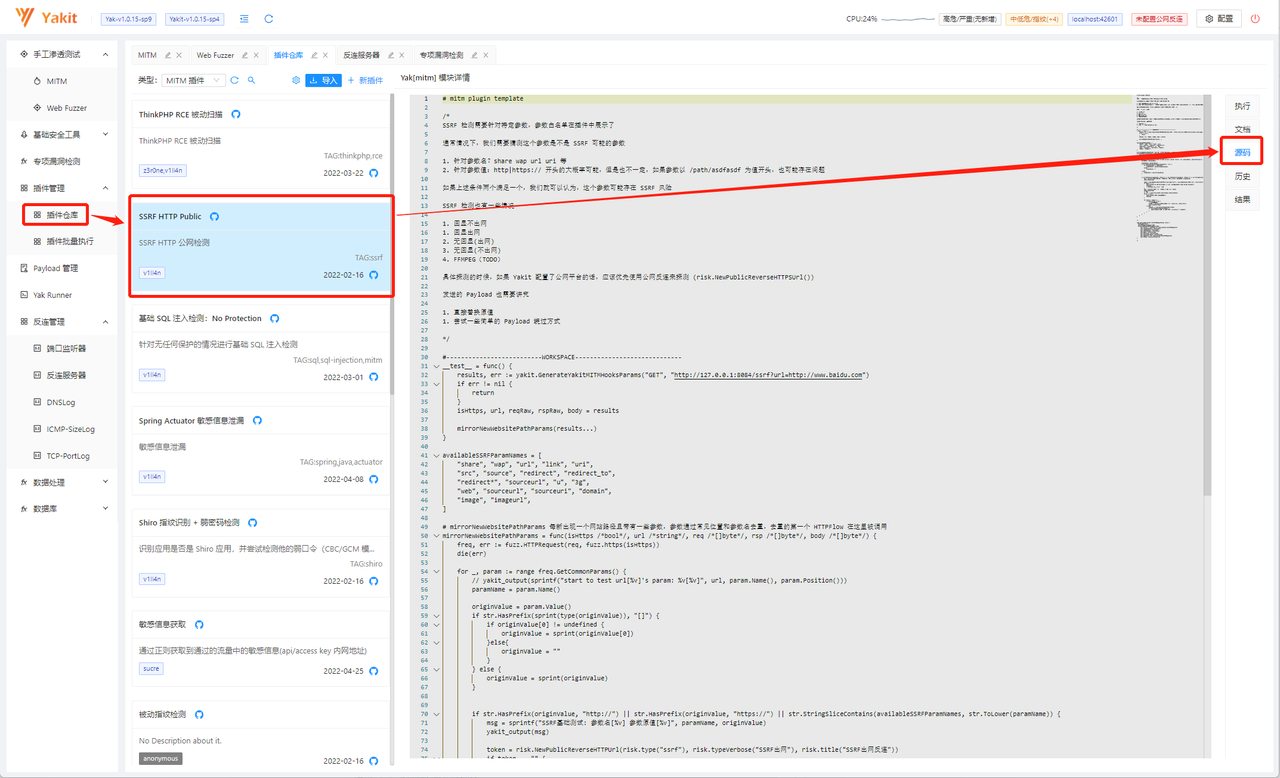Refresh plugin list next to type dropdown
Viewport: 1280px width, 778px height.
pyautogui.click(x=235, y=80)
